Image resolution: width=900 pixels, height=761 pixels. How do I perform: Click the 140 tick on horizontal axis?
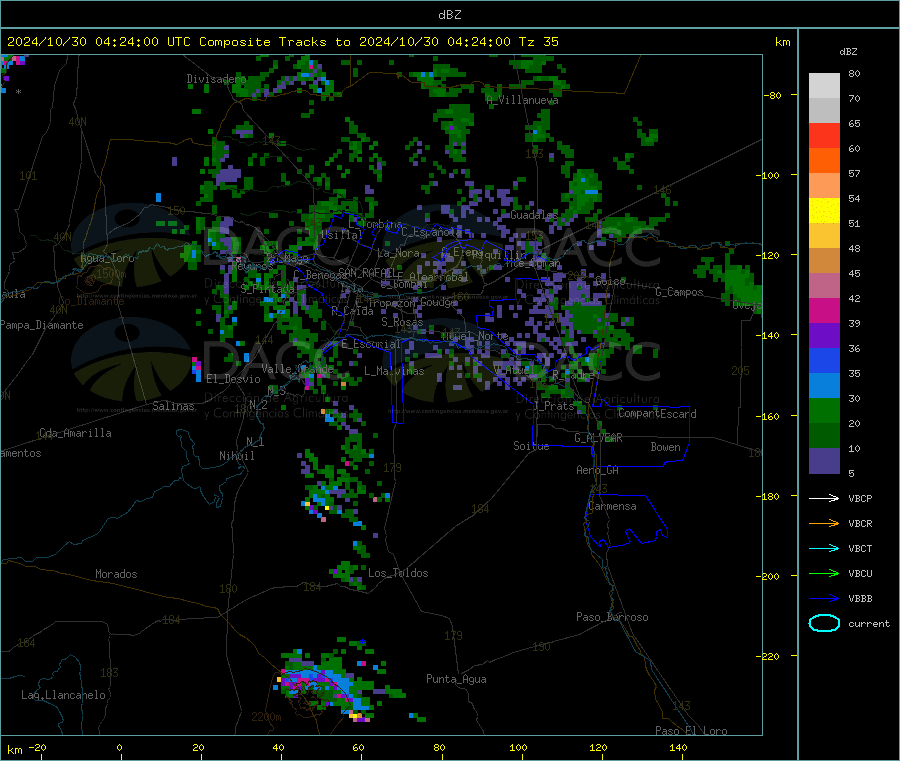coord(678,747)
